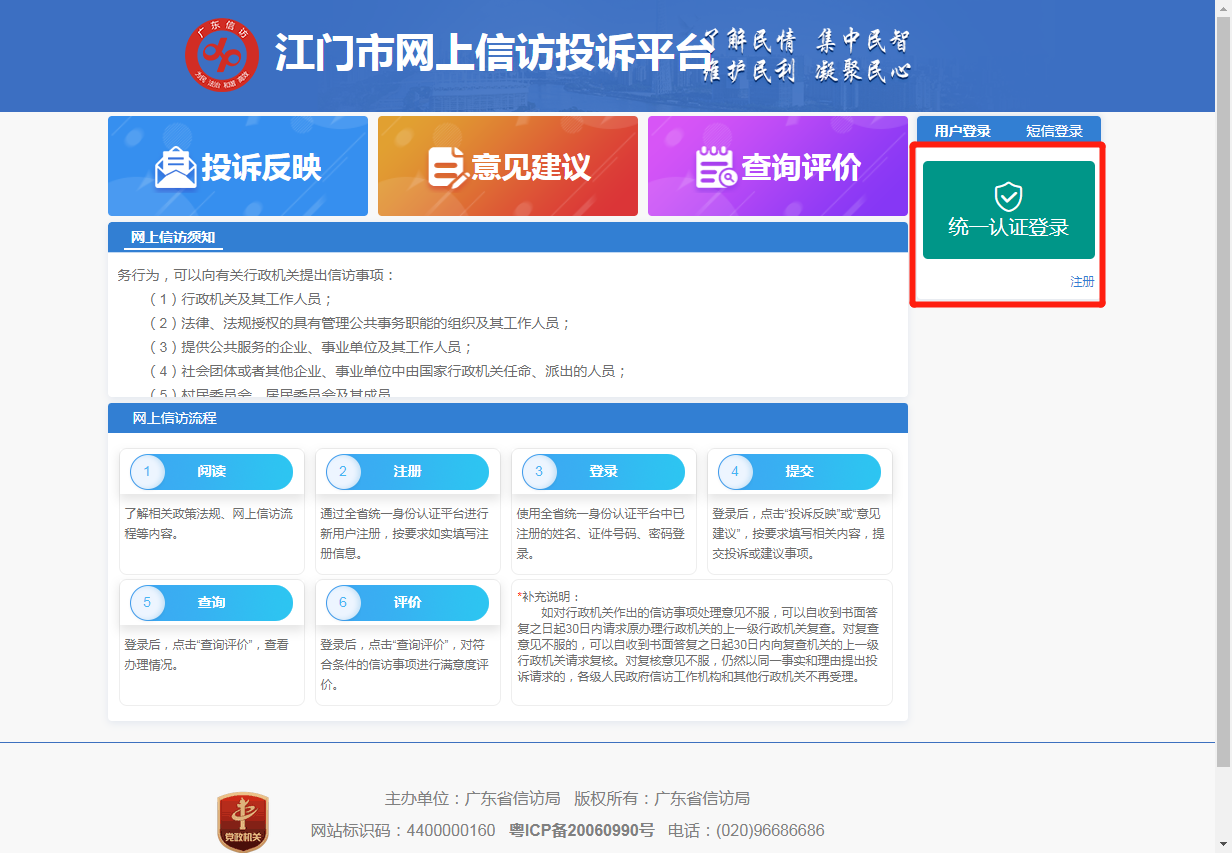The height and width of the screenshot is (853, 1232).
Task: Select step 4 提交 label
Action: pyautogui.click(x=799, y=472)
